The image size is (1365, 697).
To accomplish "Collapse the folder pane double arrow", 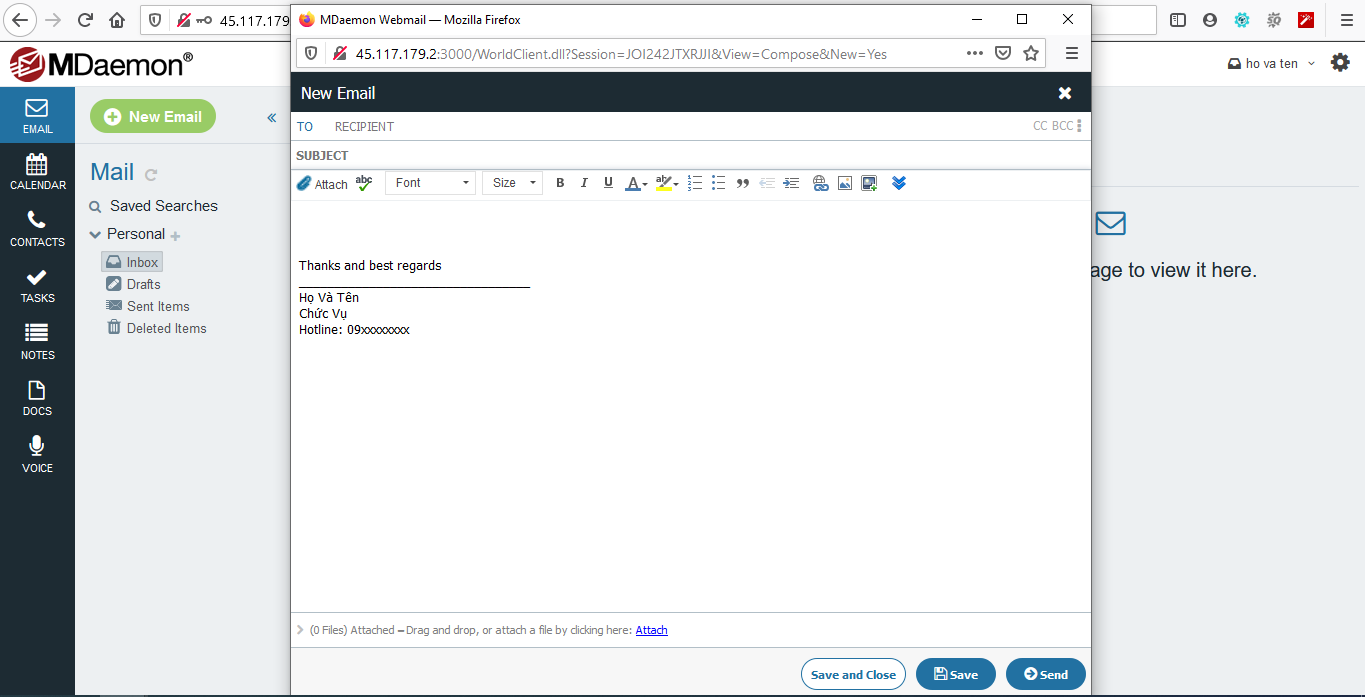I will [271, 118].
